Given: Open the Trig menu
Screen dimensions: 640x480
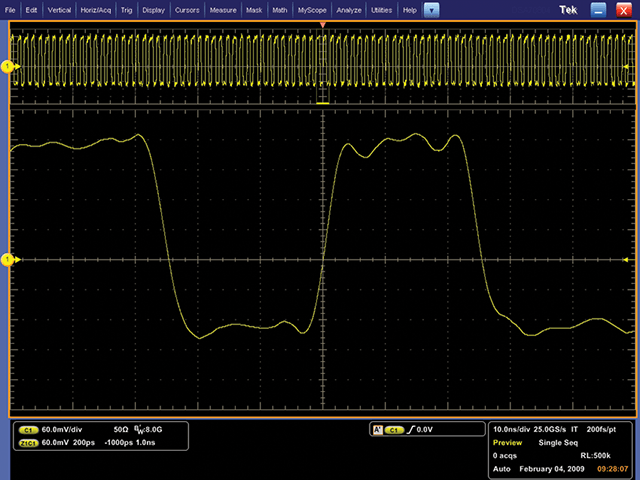Looking at the screenshot, I should click(x=126, y=10).
